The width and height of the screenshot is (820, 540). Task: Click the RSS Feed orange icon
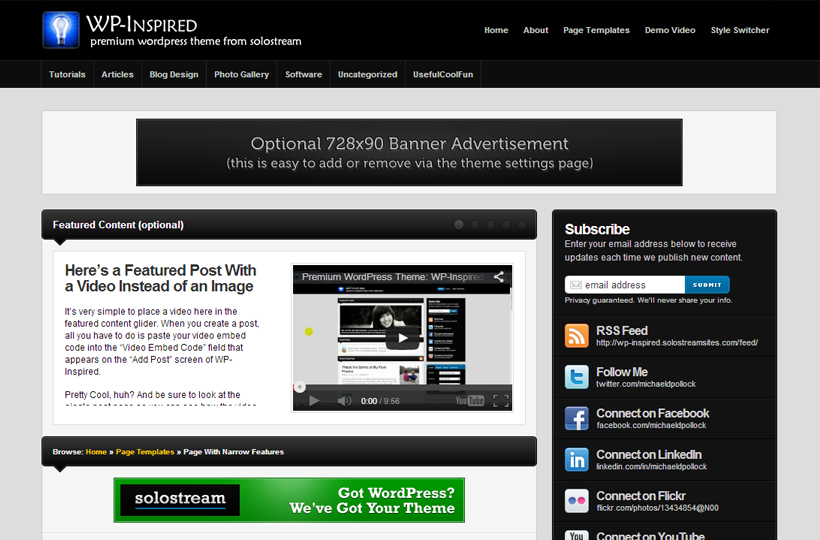[576, 335]
